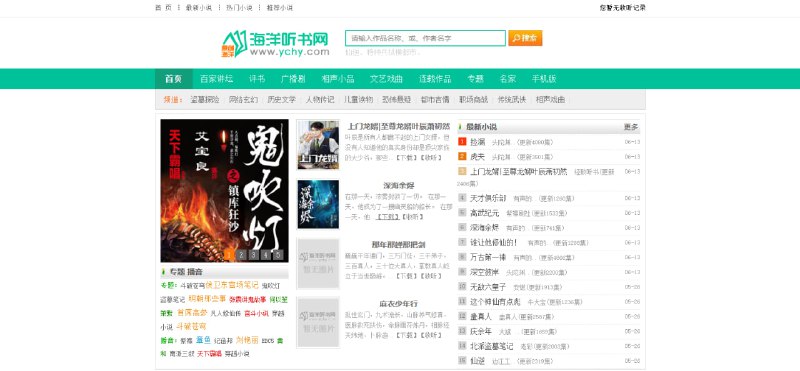Open 无敌六皇子 in latest novels list
Viewport: 800px width, 371px height.
pos(488,287)
